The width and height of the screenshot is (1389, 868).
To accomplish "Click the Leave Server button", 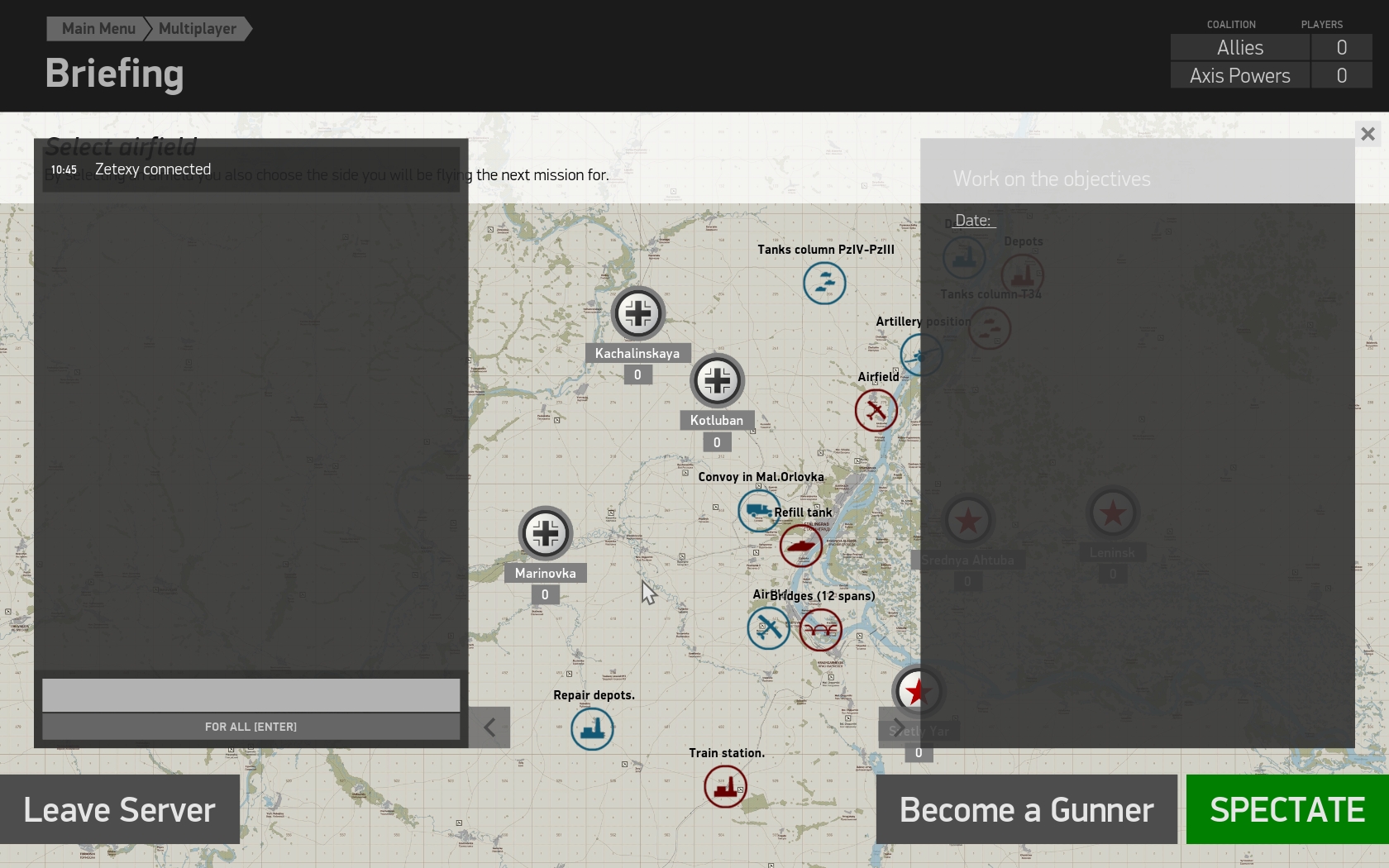I will coord(120,809).
